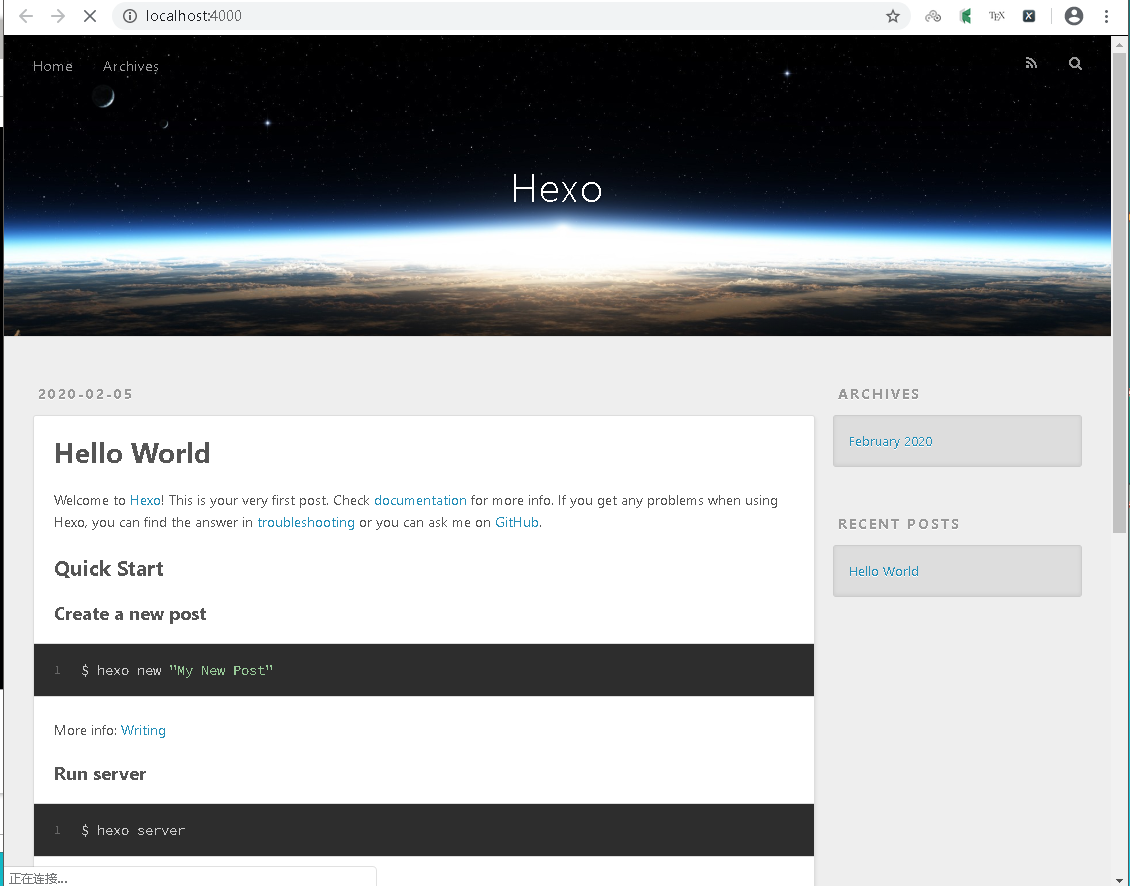Click the ARCHIVES sidebar heading
Screen dimensions: 1130x886
878,394
